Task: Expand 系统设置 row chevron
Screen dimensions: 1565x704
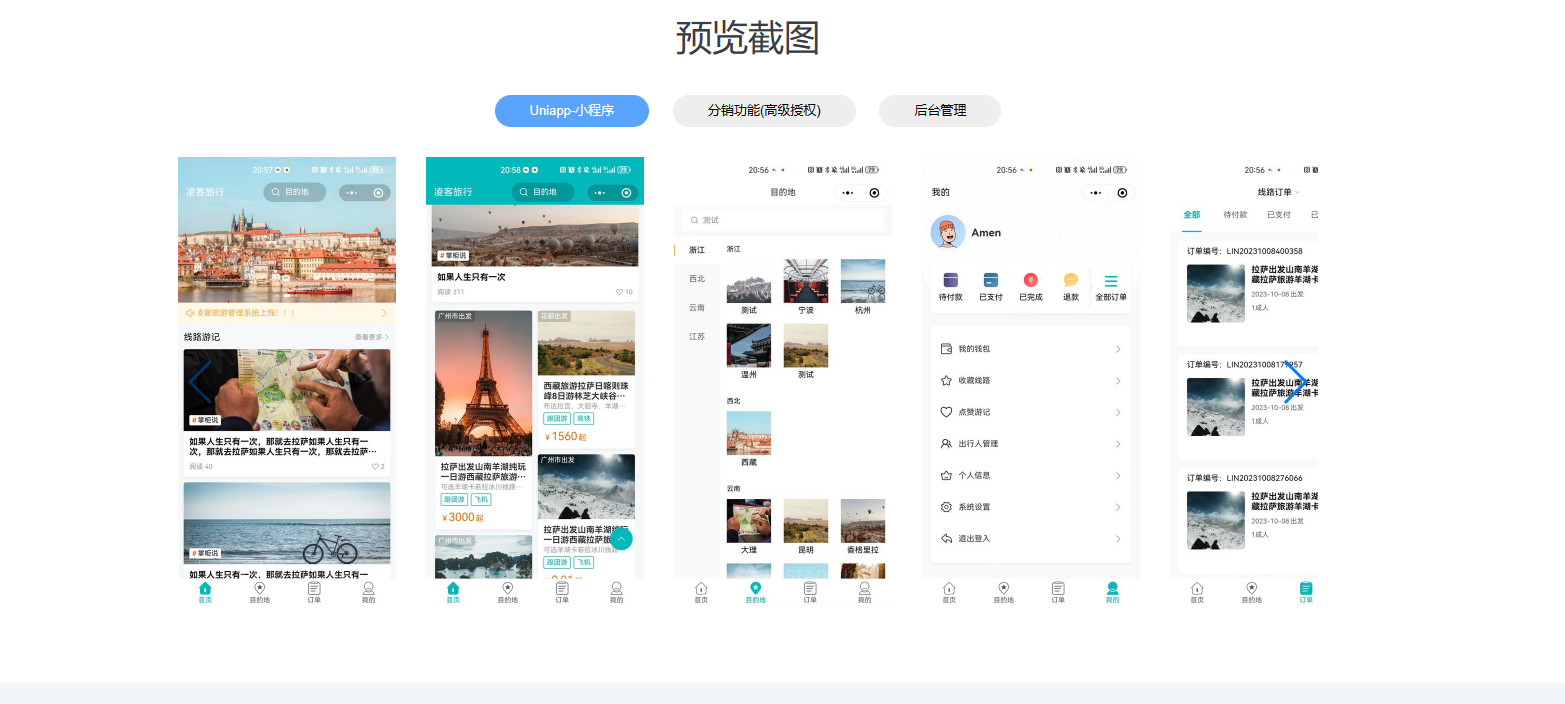Action: pyautogui.click(x=1118, y=507)
